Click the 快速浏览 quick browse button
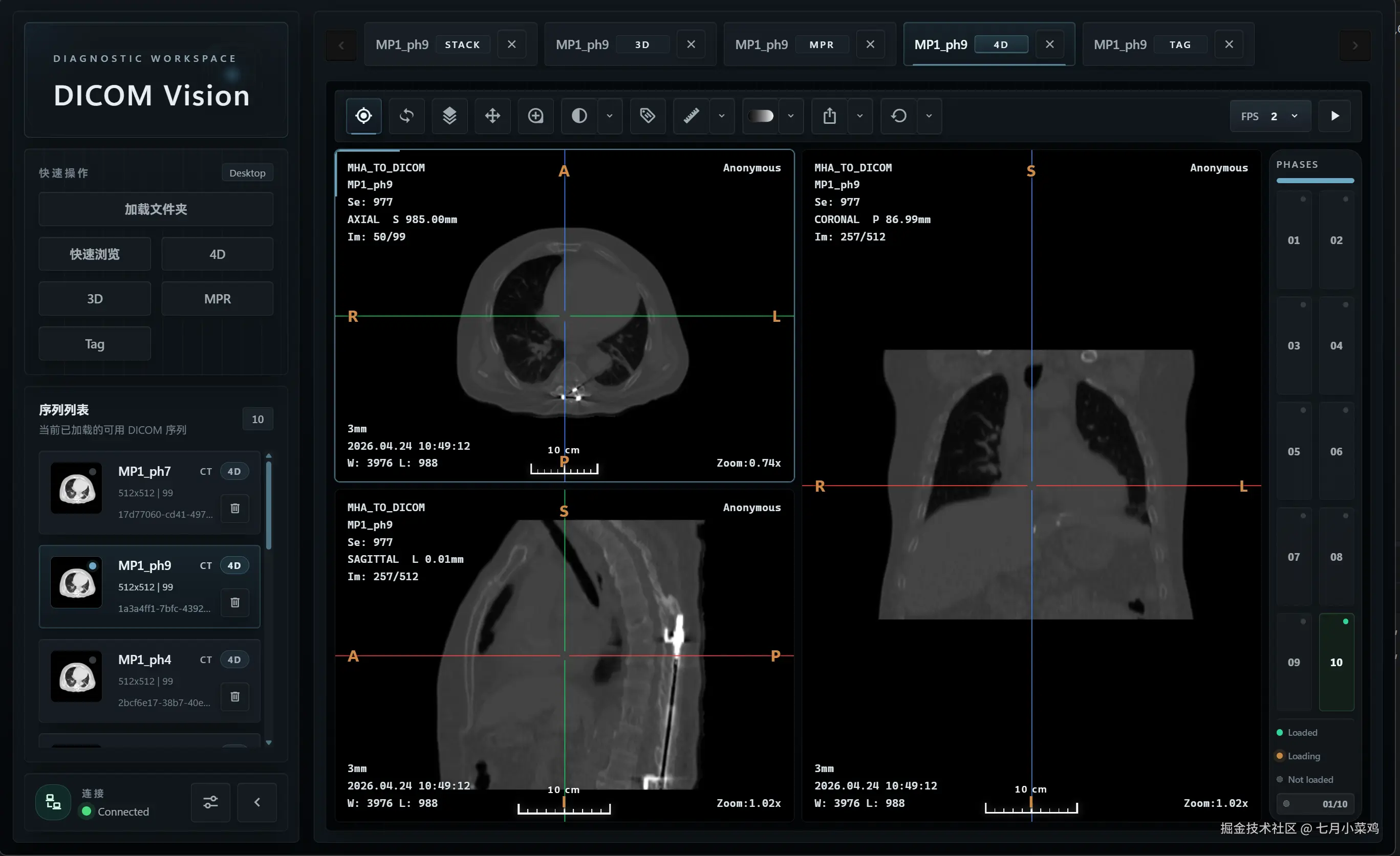This screenshot has height=856, width=1400. tap(94, 254)
